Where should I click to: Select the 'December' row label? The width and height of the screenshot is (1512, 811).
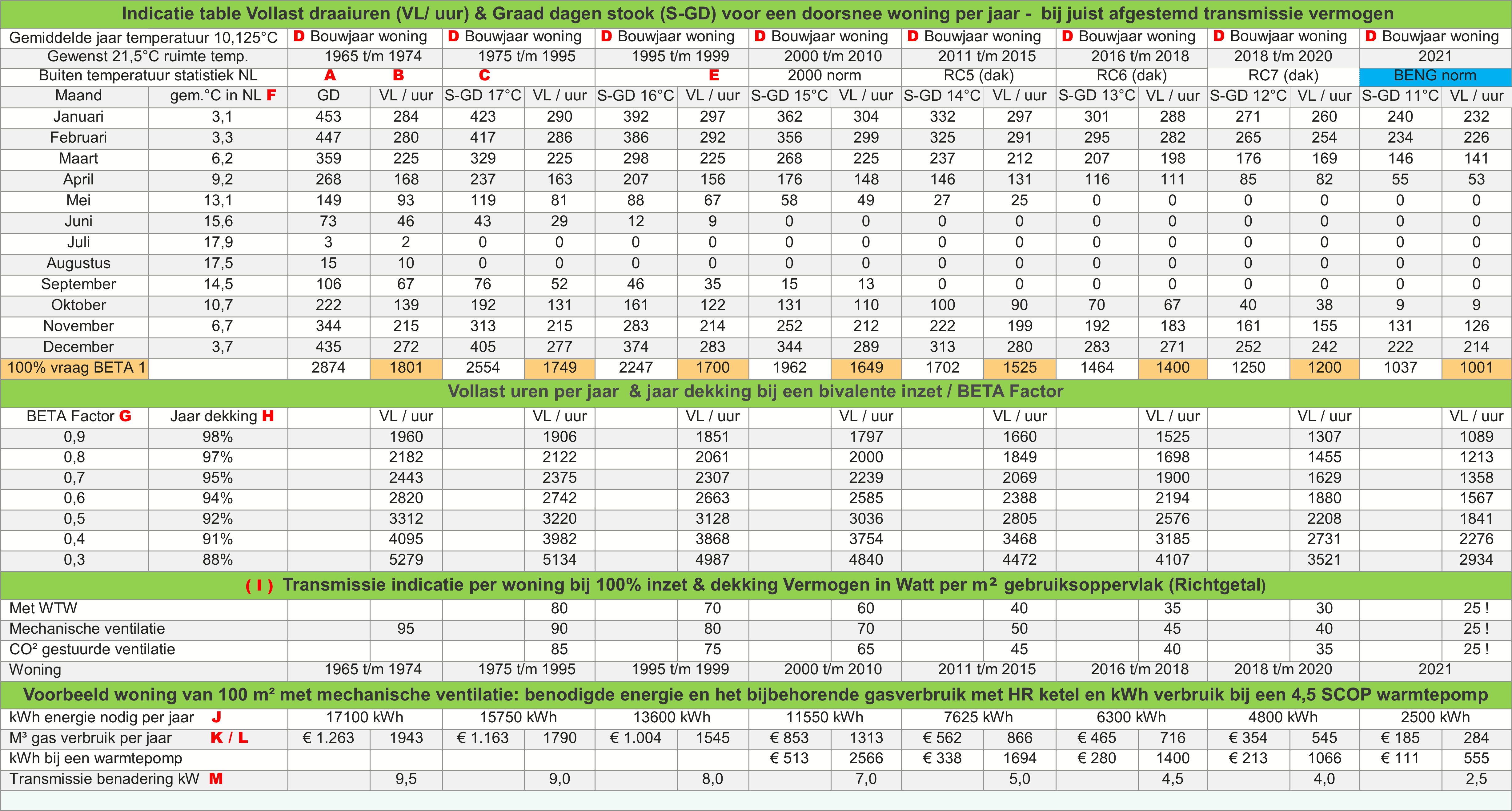coord(74,348)
